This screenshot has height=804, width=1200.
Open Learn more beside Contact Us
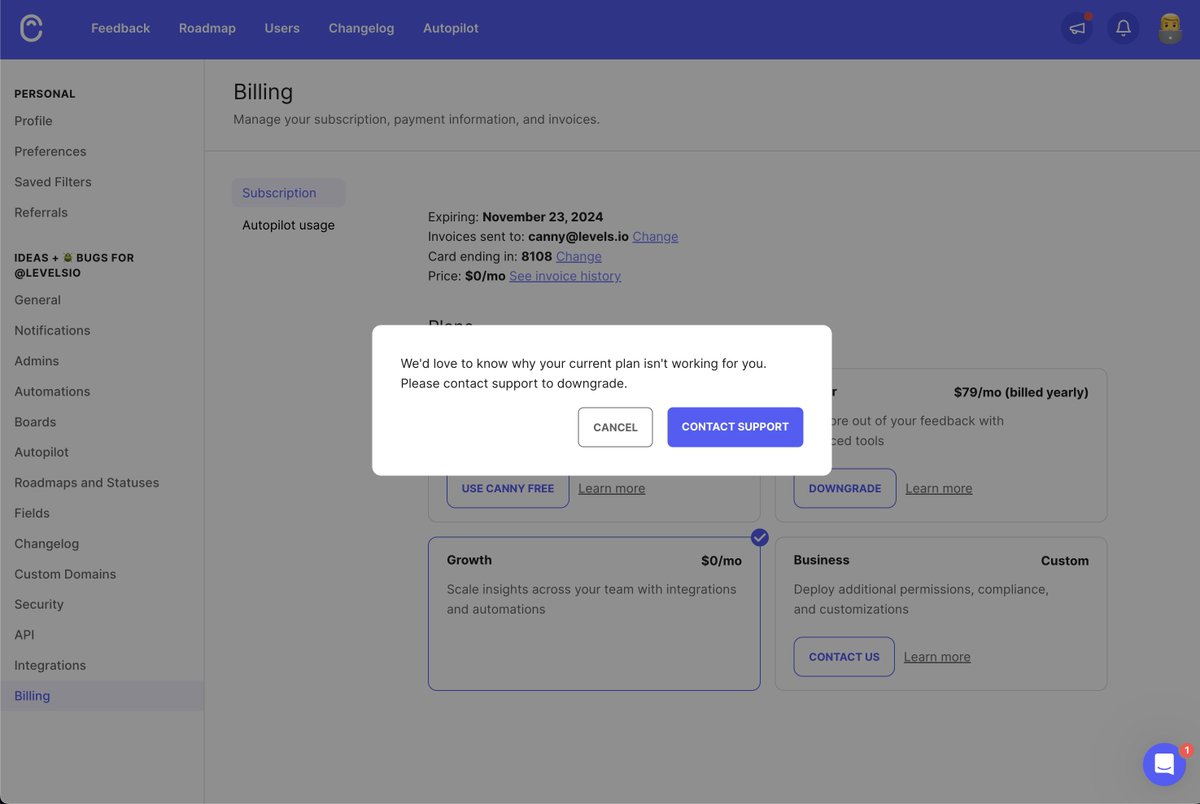tap(937, 657)
